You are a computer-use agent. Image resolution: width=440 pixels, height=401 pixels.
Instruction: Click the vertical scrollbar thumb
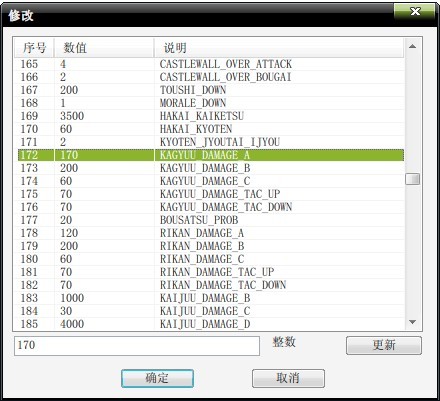(x=412, y=179)
